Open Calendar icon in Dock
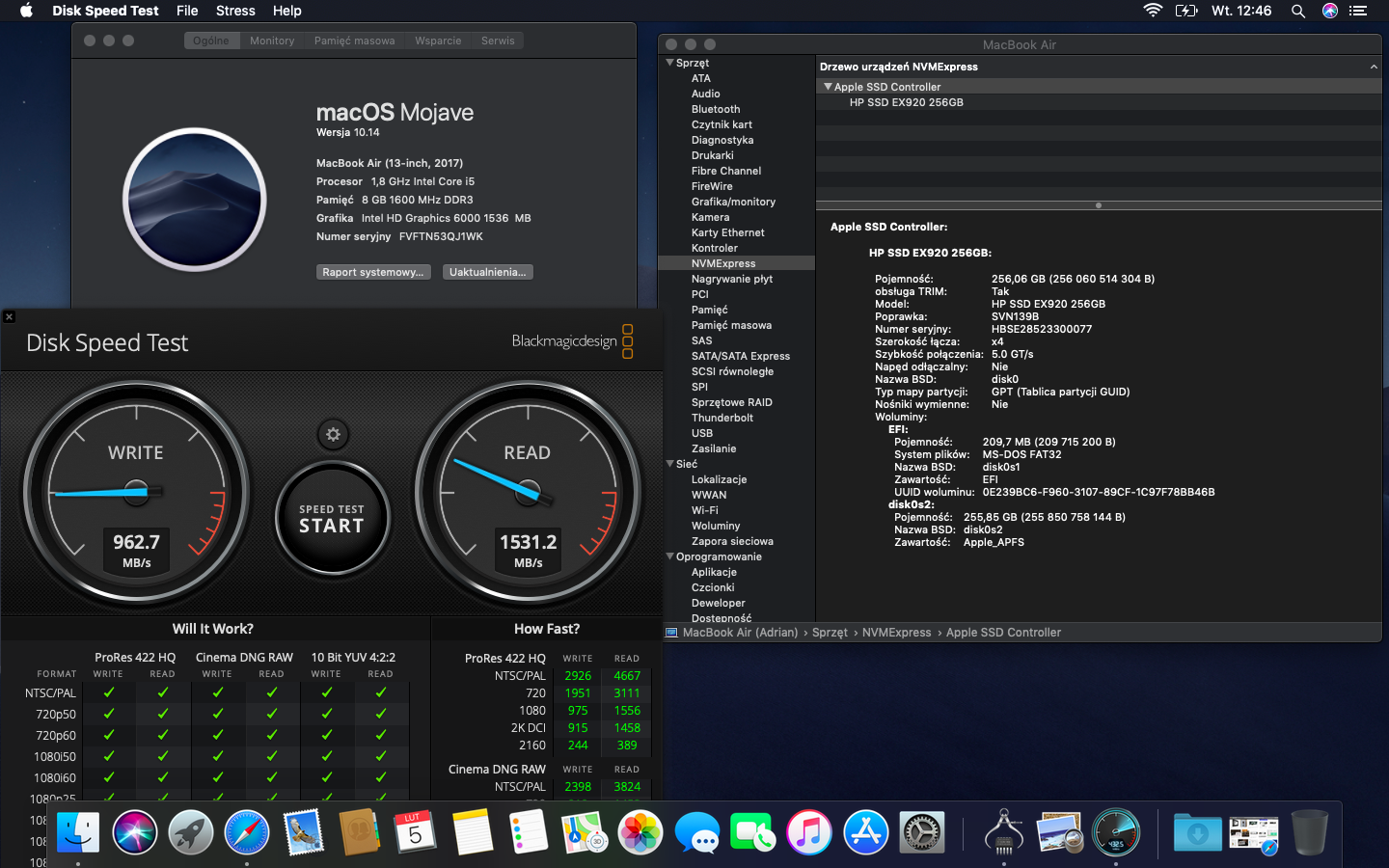1389x868 pixels. (415, 832)
